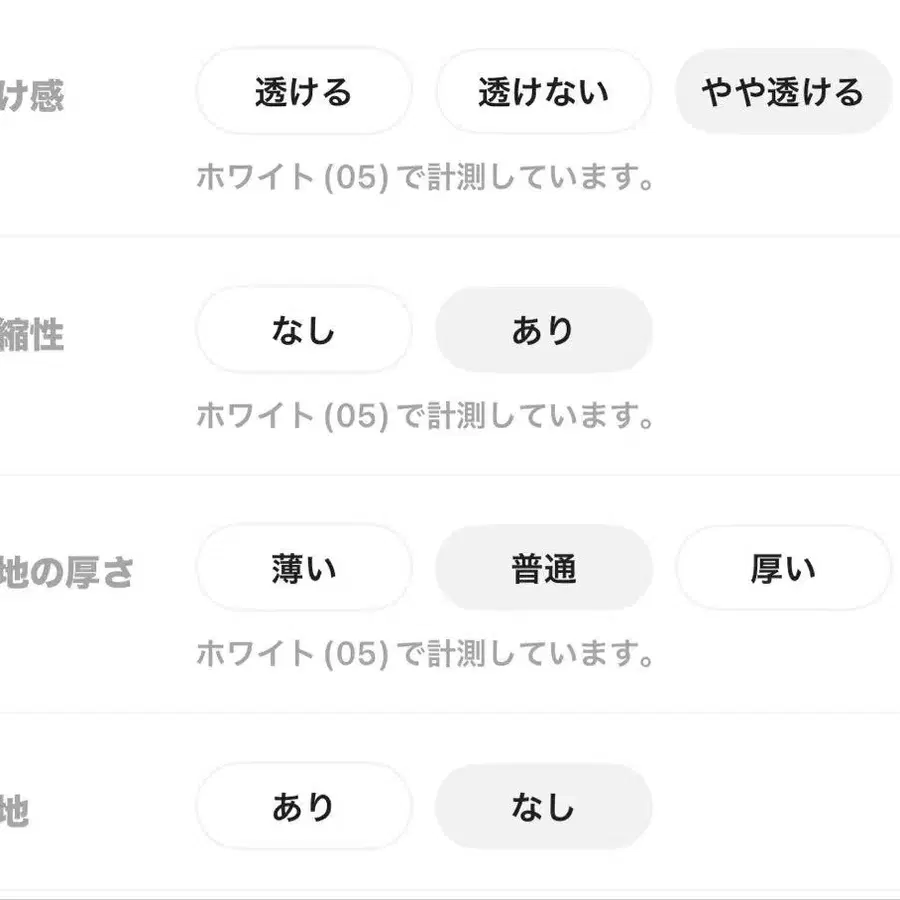Click the divider line below the sheerness section
Screen dimensions: 900x900
tap(450, 236)
